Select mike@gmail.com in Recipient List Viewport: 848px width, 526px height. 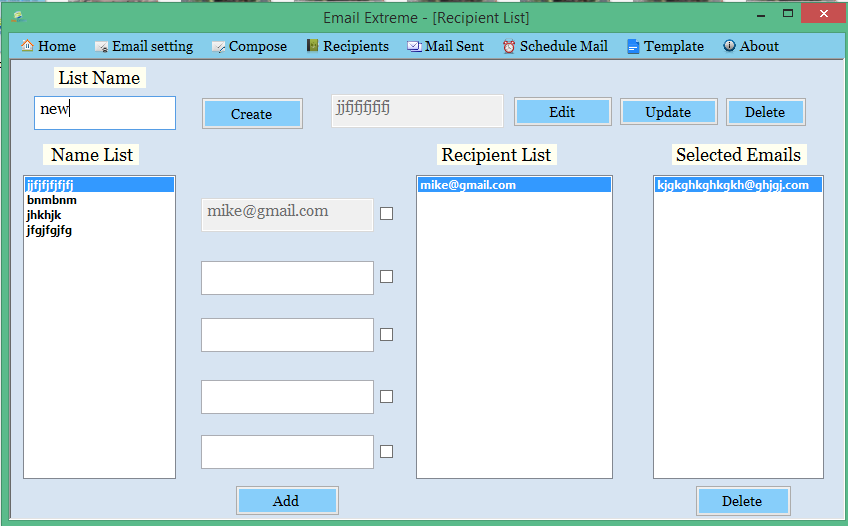click(514, 185)
